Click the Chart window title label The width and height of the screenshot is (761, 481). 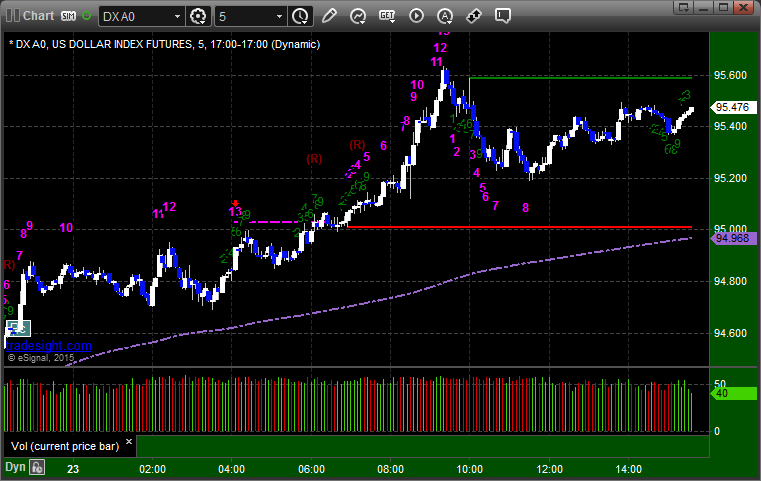click(38, 16)
